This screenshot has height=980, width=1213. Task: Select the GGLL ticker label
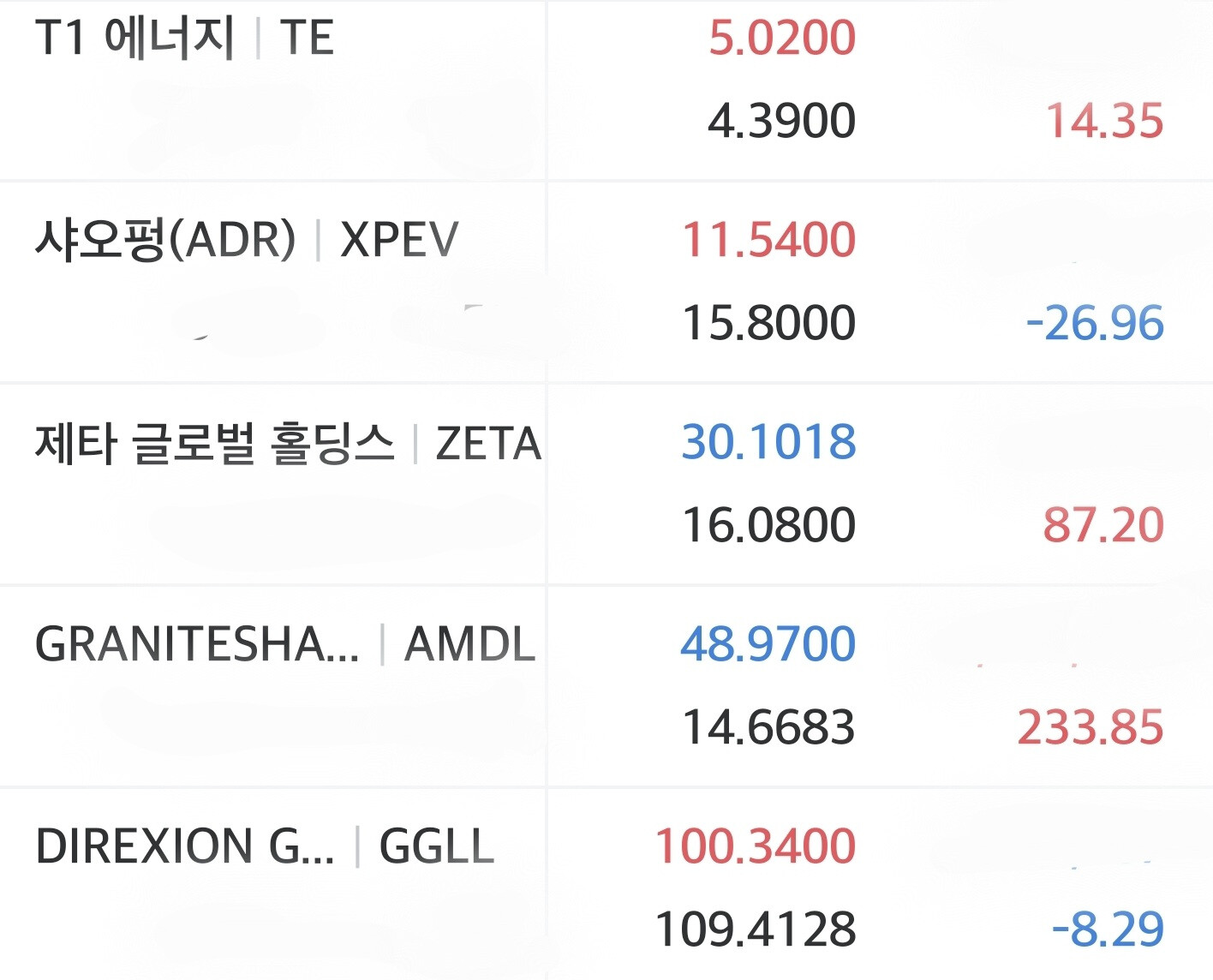[437, 846]
